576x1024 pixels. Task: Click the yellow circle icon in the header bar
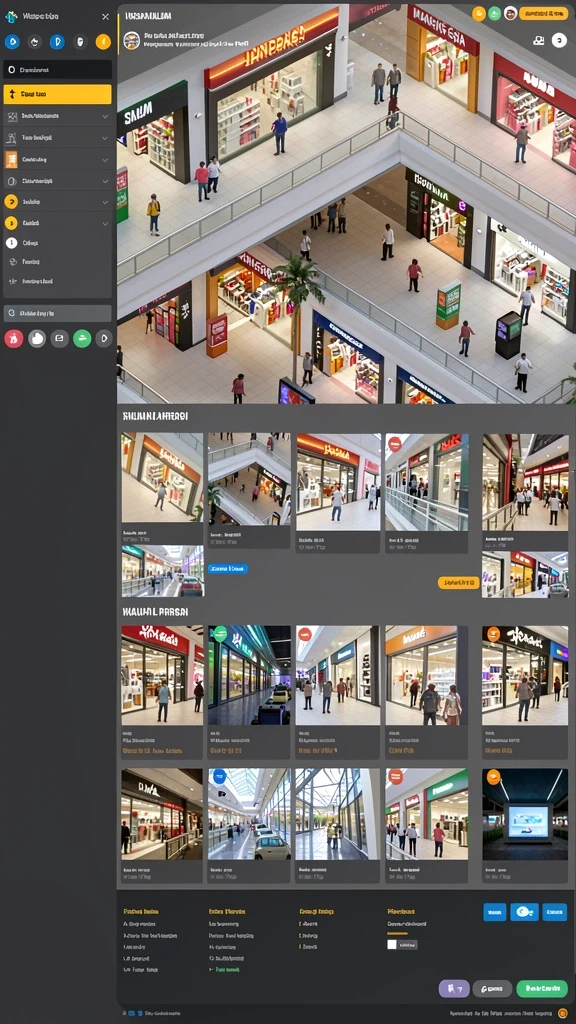(x=479, y=13)
